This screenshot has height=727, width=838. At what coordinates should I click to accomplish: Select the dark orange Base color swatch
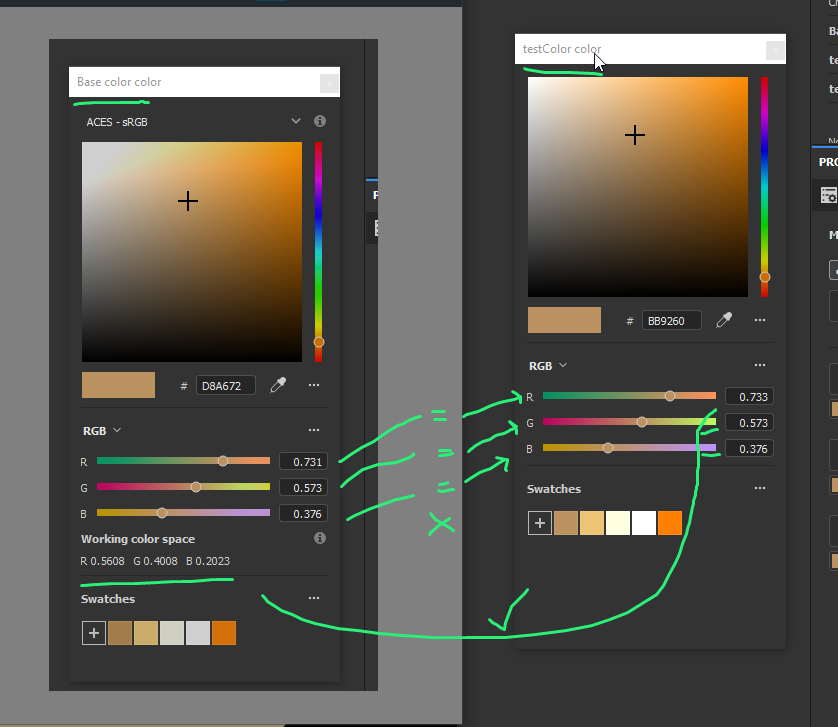(x=224, y=633)
